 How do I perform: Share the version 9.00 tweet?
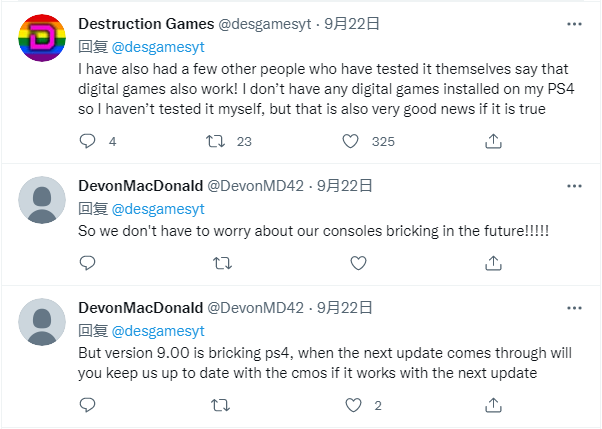[x=493, y=405]
